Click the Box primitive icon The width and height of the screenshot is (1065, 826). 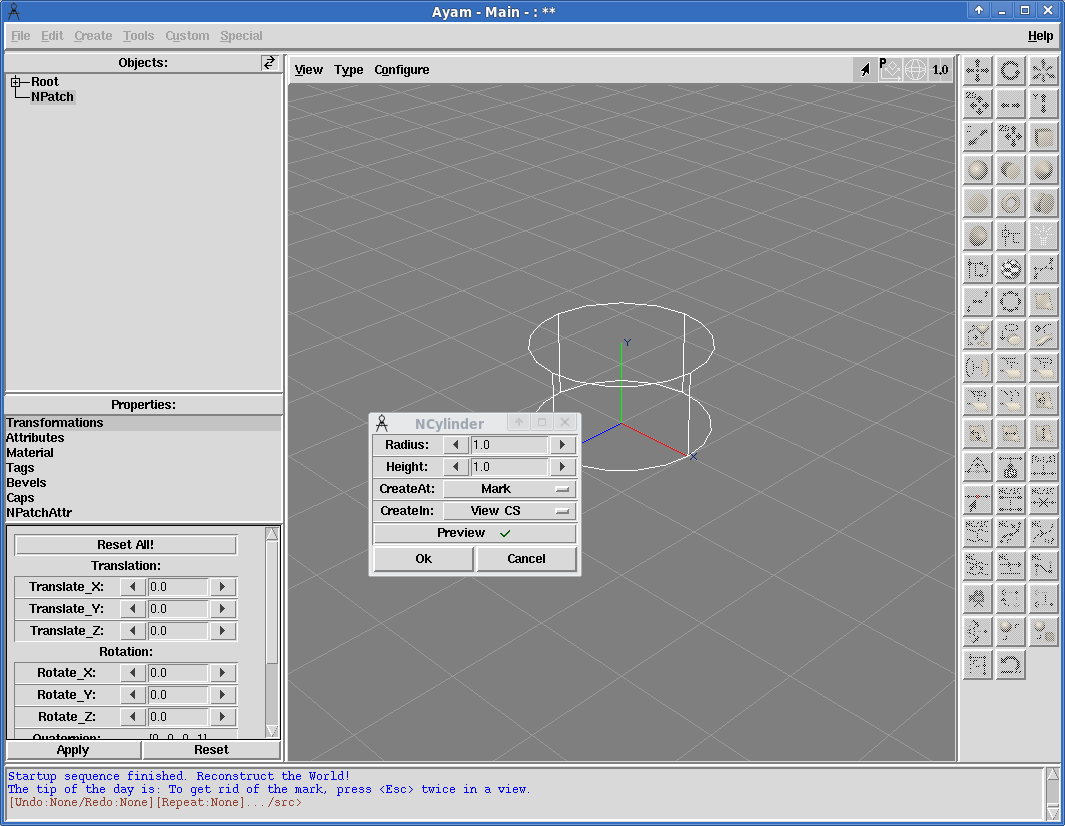(x=1043, y=137)
